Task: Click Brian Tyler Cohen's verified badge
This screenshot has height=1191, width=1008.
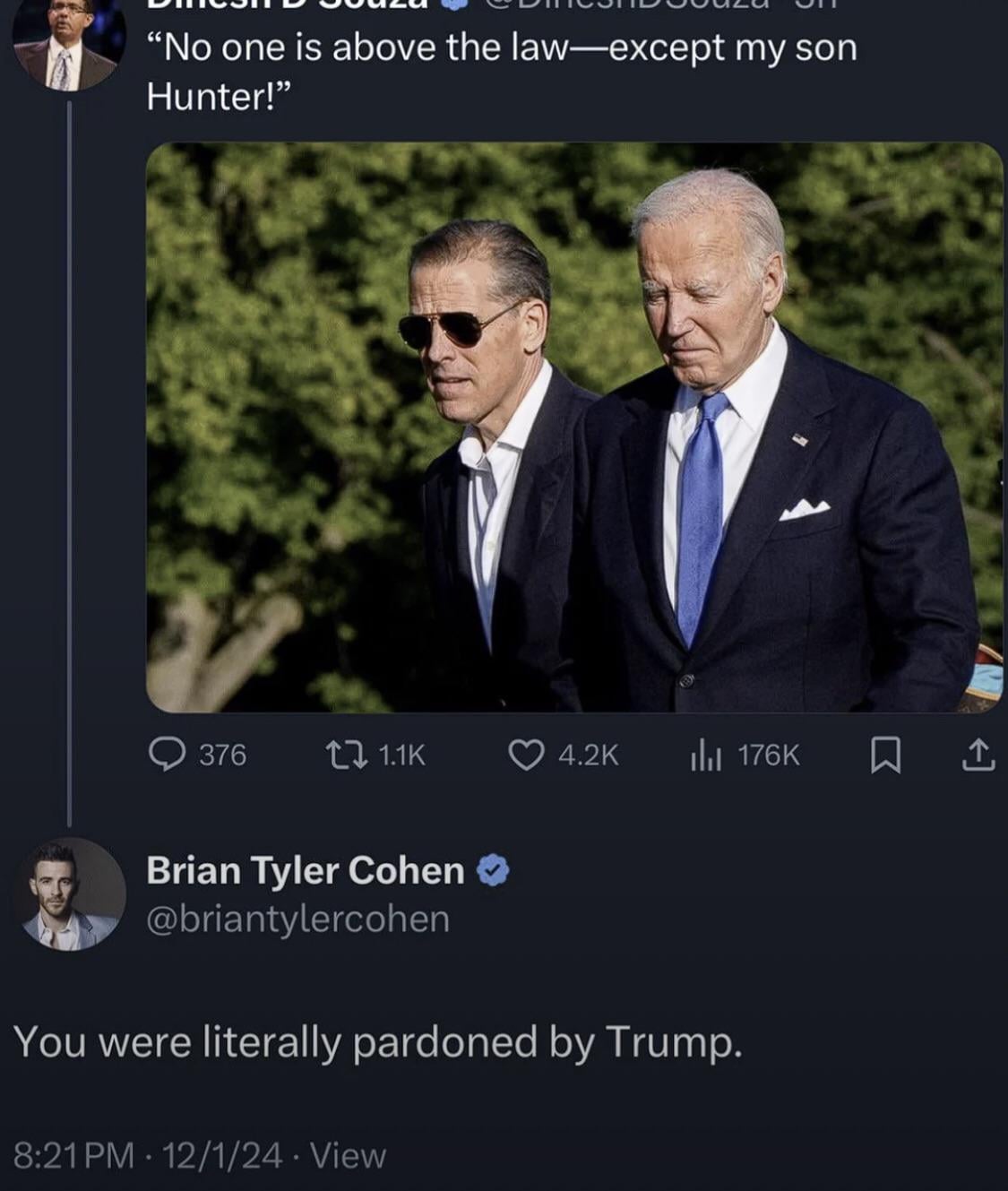Action: (x=494, y=870)
